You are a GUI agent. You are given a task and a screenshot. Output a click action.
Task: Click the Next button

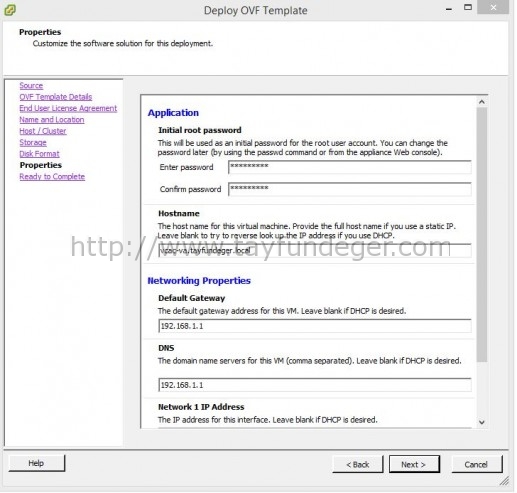click(414, 464)
